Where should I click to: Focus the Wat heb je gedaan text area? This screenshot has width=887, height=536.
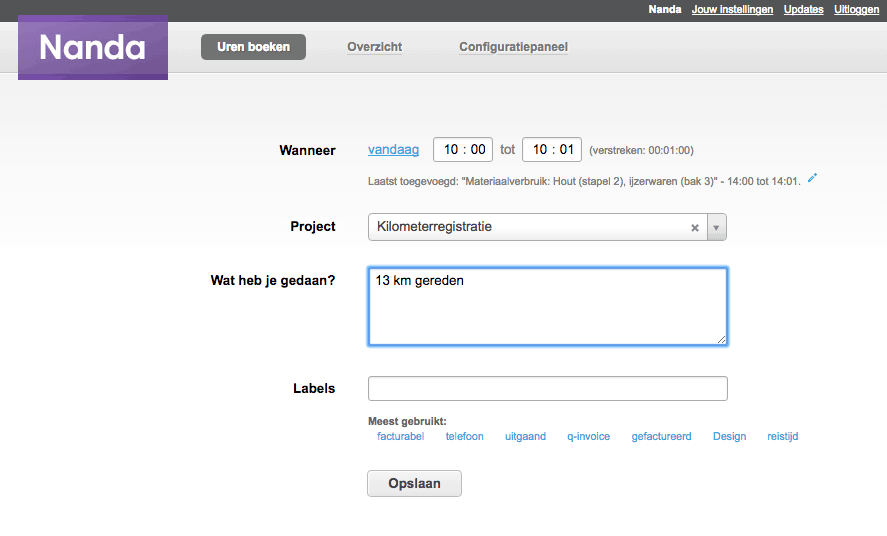point(548,306)
